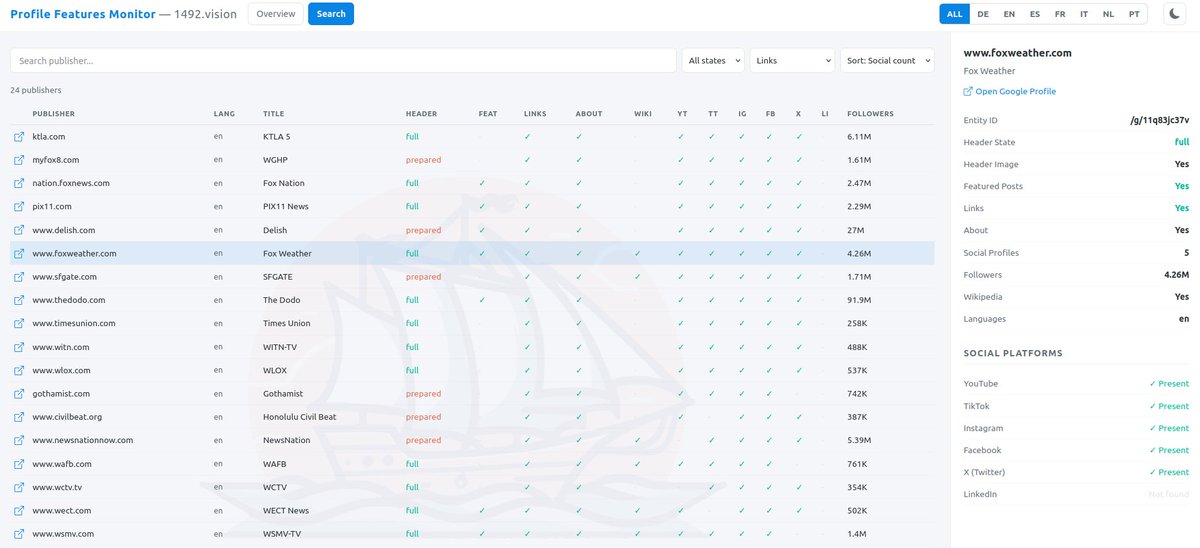Sort by the PUBLISHER column header
Viewport: 1200px width, 548px height.
coord(54,114)
